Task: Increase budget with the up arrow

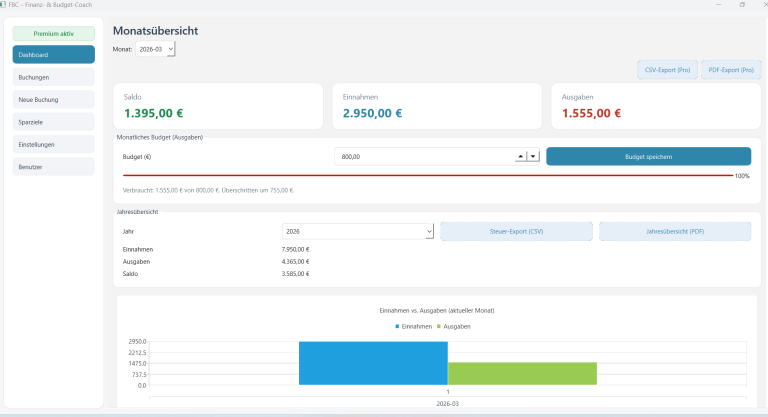Action: click(520, 156)
